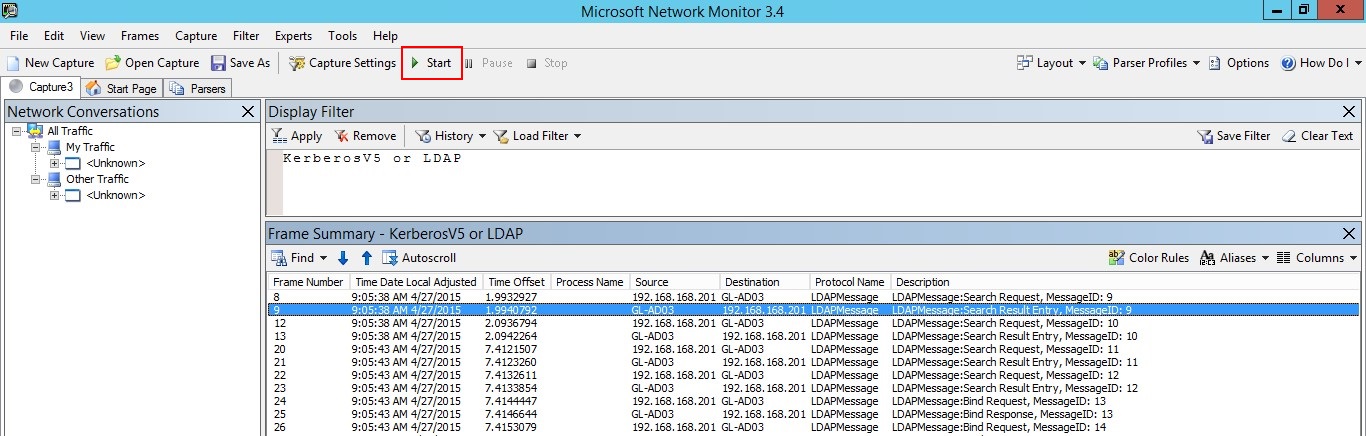This screenshot has height=436, width=1366.
Task: Open Capture Settings
Action: coord(342,63)
